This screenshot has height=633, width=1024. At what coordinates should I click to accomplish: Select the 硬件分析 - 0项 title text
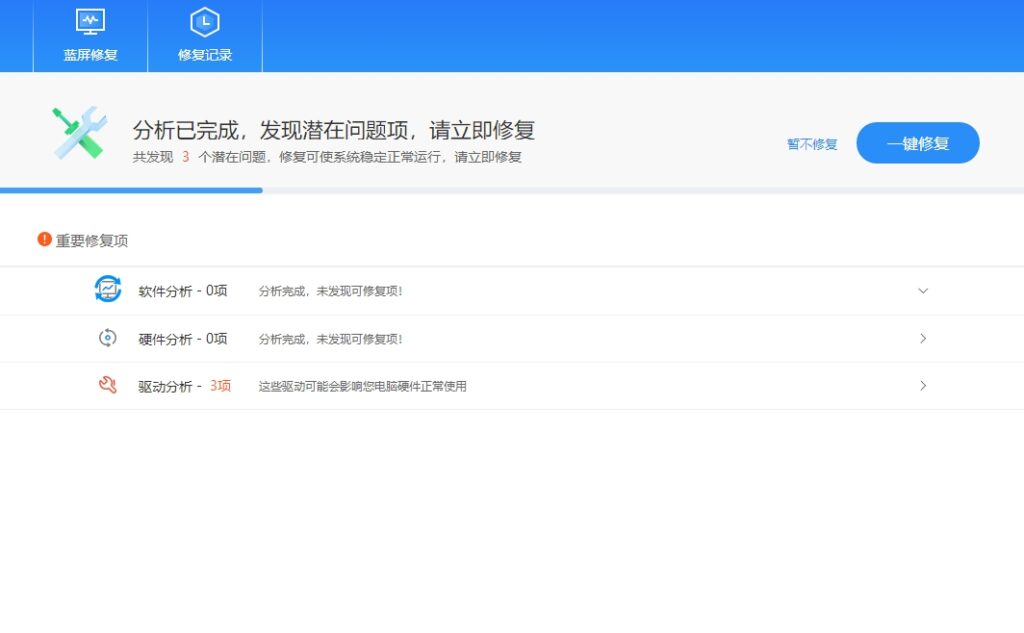pyautogui.click(x=183, y=339)
